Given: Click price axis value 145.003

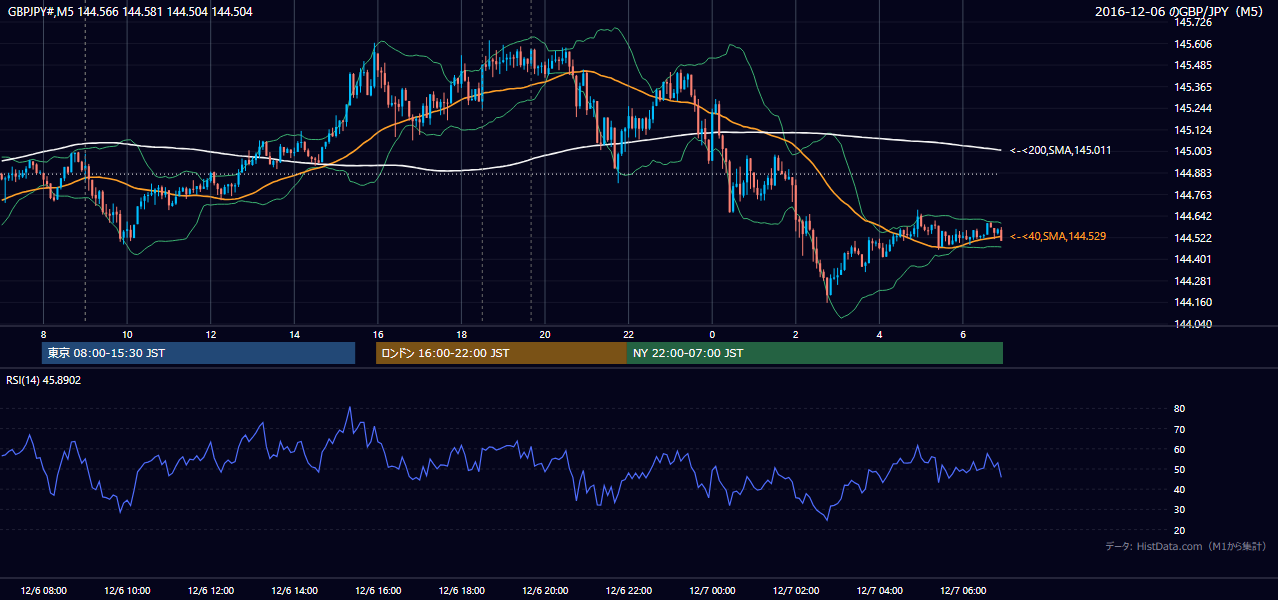Looking at the screenshot, I should coord(1192,151).
